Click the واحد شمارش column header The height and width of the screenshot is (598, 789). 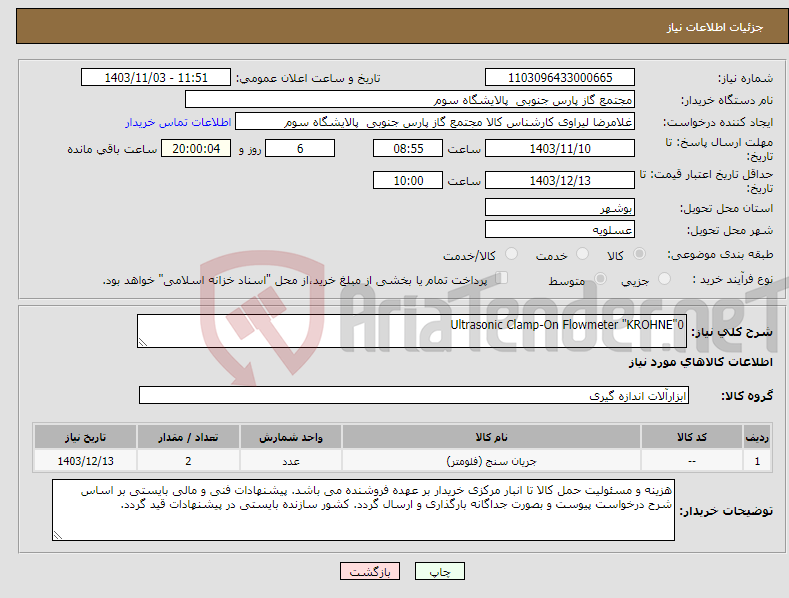291,437
